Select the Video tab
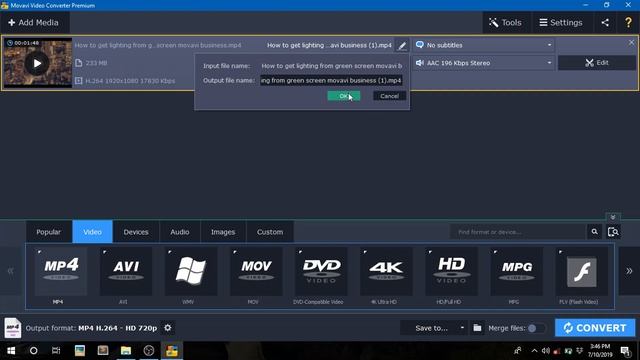Viewport: 640px width, 360px height. pos(93,232)
